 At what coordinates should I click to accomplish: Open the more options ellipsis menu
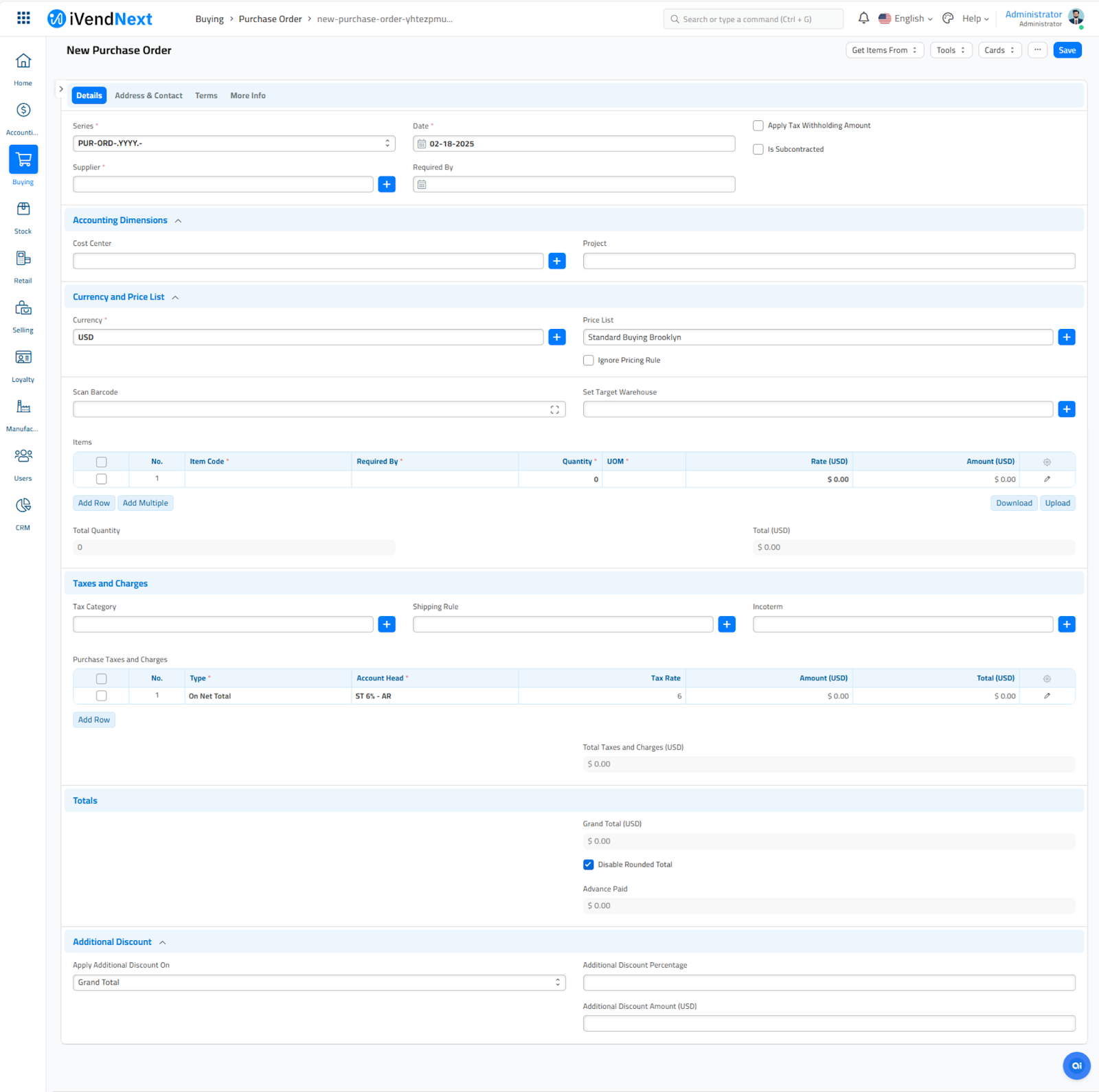(1038, 50)
